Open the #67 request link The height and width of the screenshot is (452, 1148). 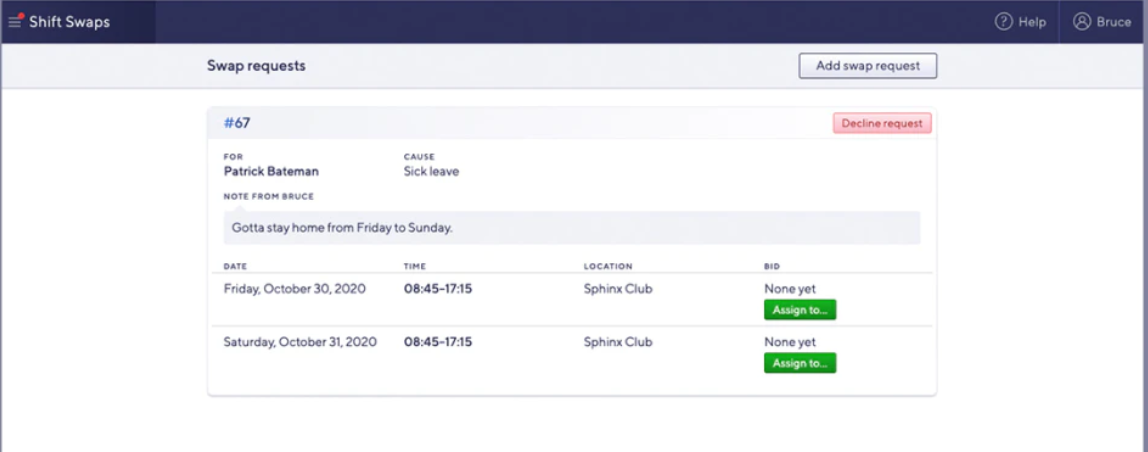[237, 123]
